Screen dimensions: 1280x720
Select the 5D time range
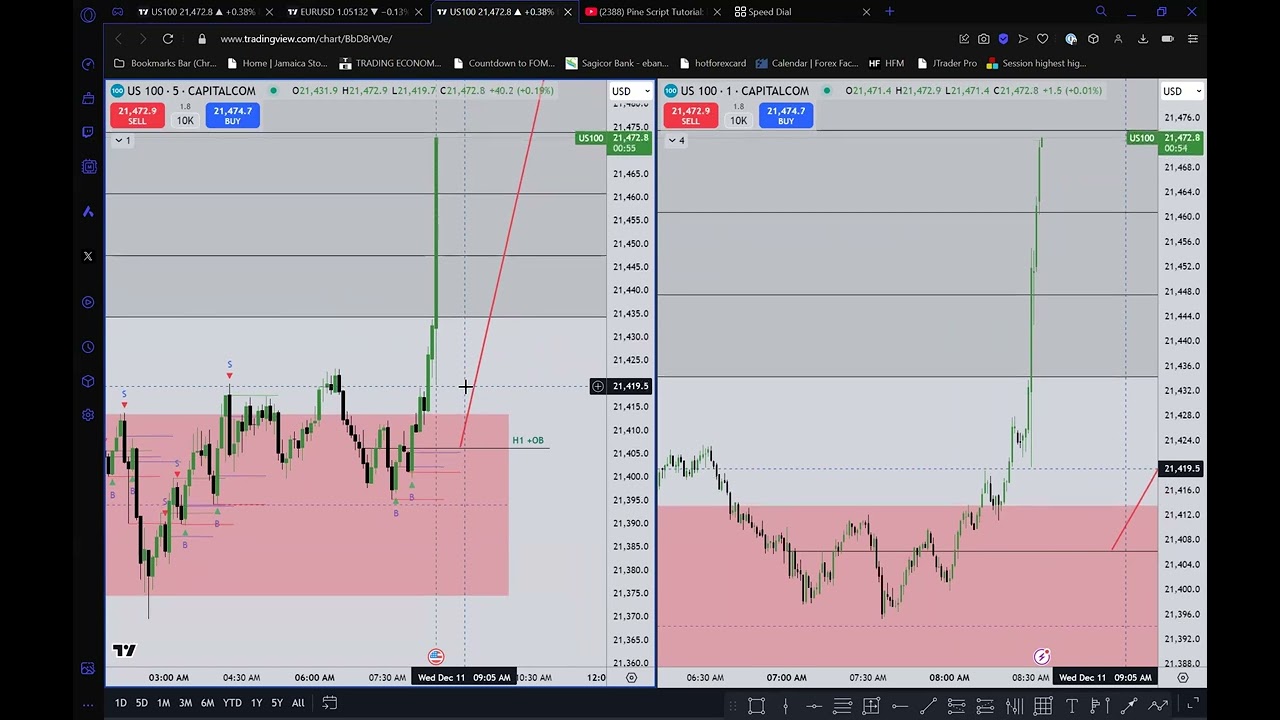tap(142, 703)
